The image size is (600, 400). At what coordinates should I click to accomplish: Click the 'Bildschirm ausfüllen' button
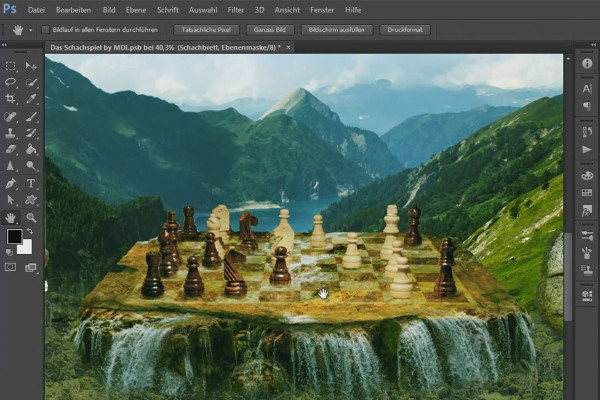(x=336, y=30)
